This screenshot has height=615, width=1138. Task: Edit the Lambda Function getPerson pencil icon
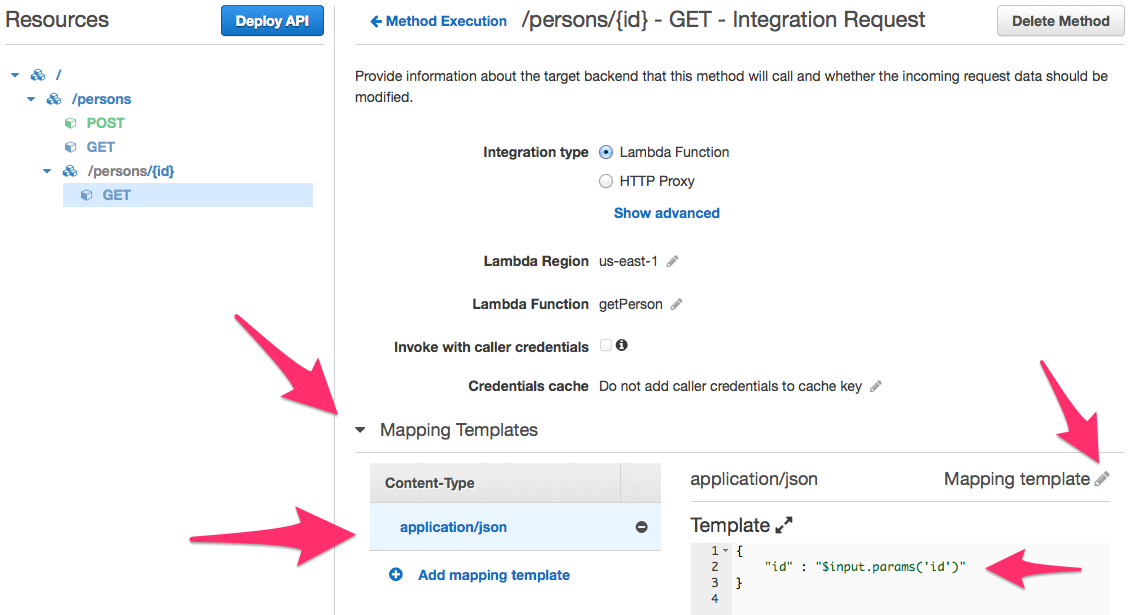click(677, 304)
